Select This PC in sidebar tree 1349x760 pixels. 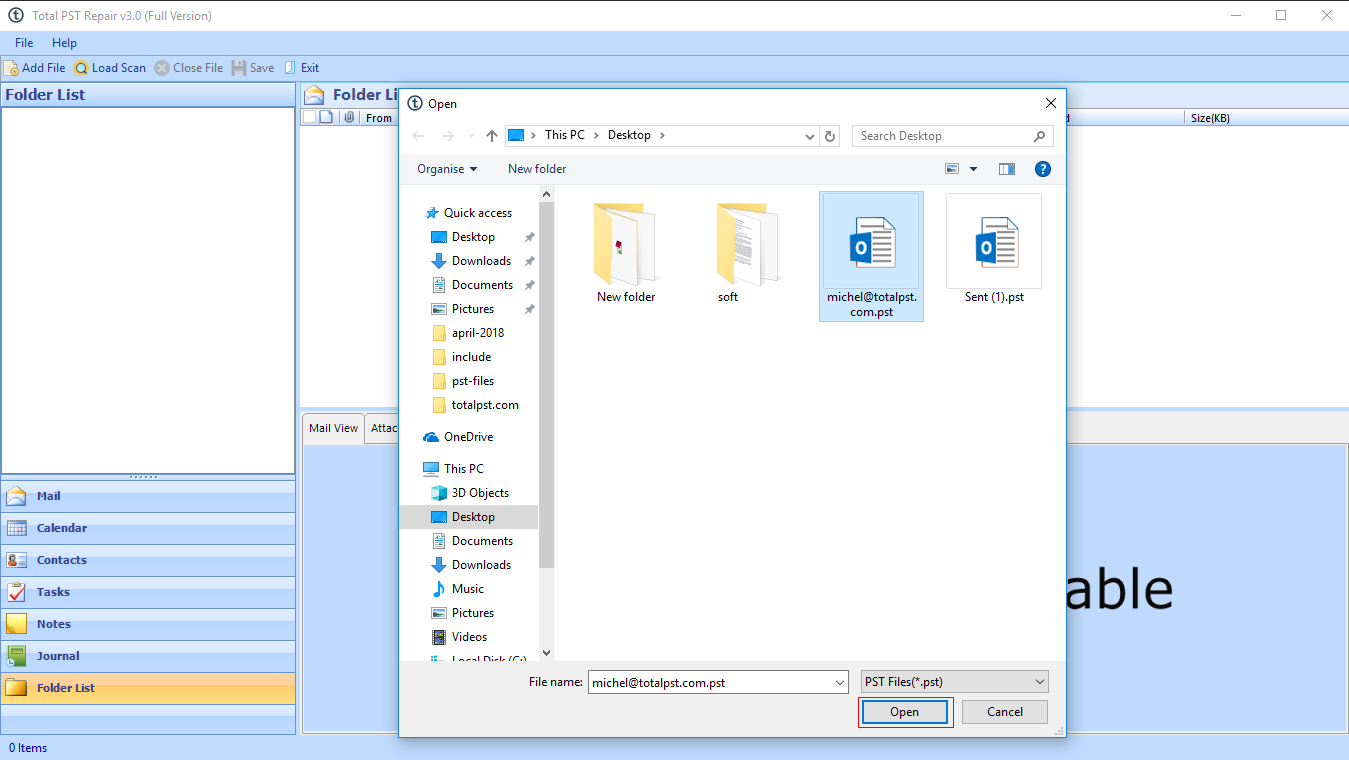pyautogui.click(x=454, y=469)
